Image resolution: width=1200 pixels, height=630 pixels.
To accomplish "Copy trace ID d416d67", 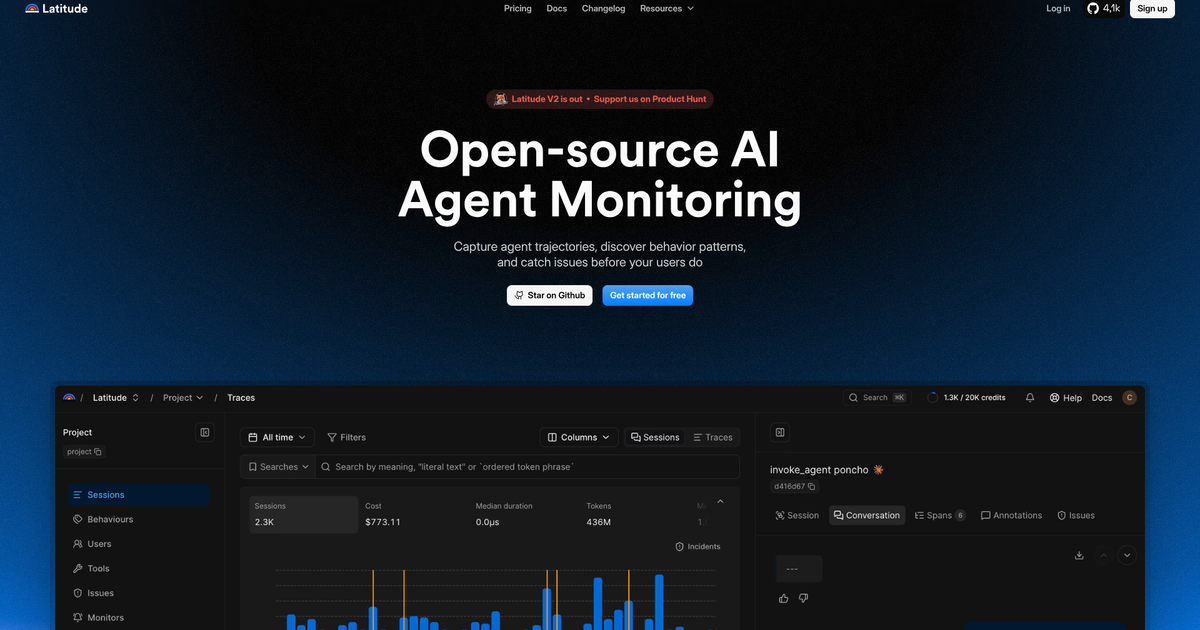I will 795,487.
